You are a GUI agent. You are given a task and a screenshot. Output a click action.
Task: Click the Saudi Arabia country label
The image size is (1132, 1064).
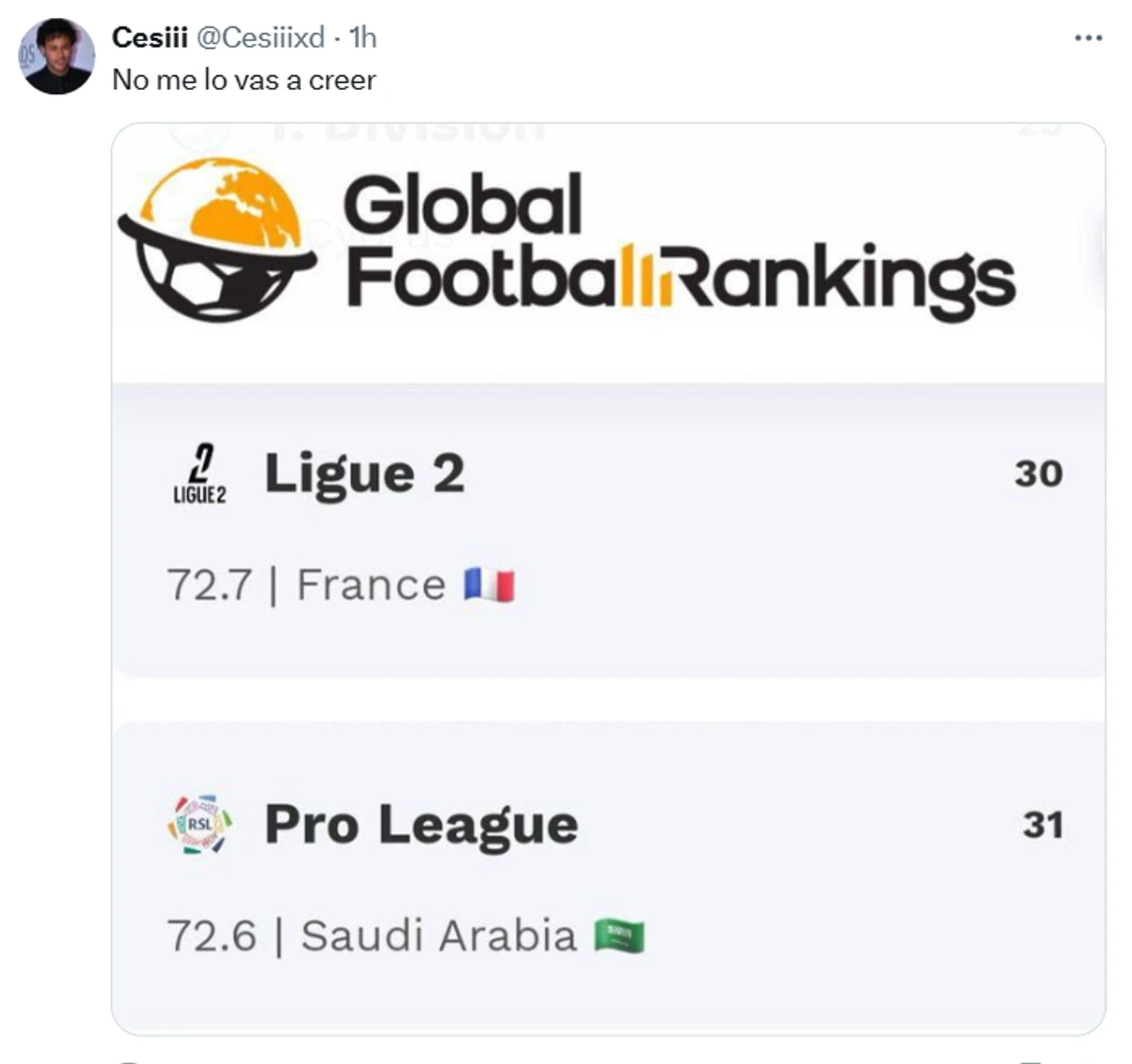(439, 935)
